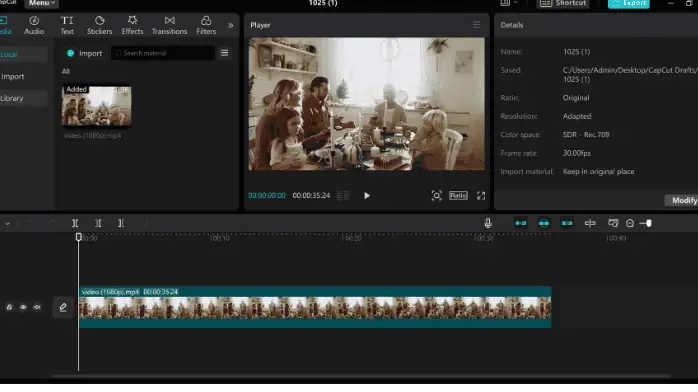698x392 pixels.
Task: Click the timeline cover settings icon
Action: coord(613,223)
